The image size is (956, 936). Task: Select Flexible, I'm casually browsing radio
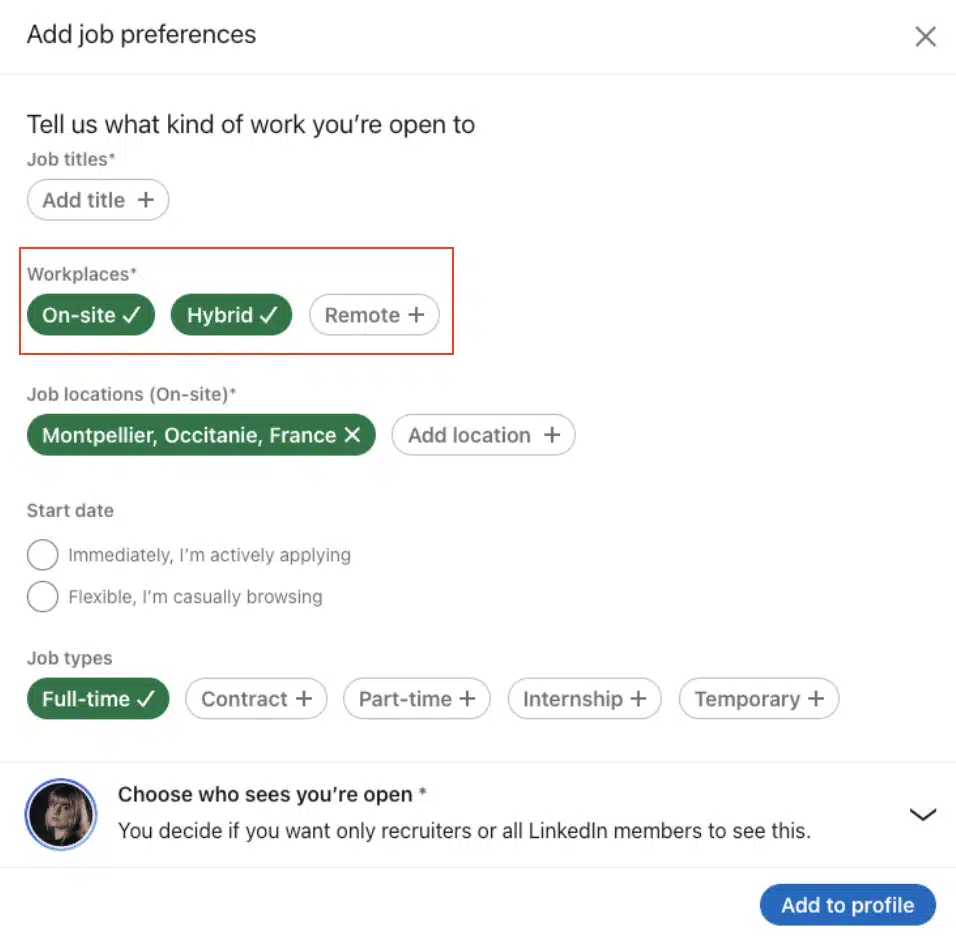point(42,597)
